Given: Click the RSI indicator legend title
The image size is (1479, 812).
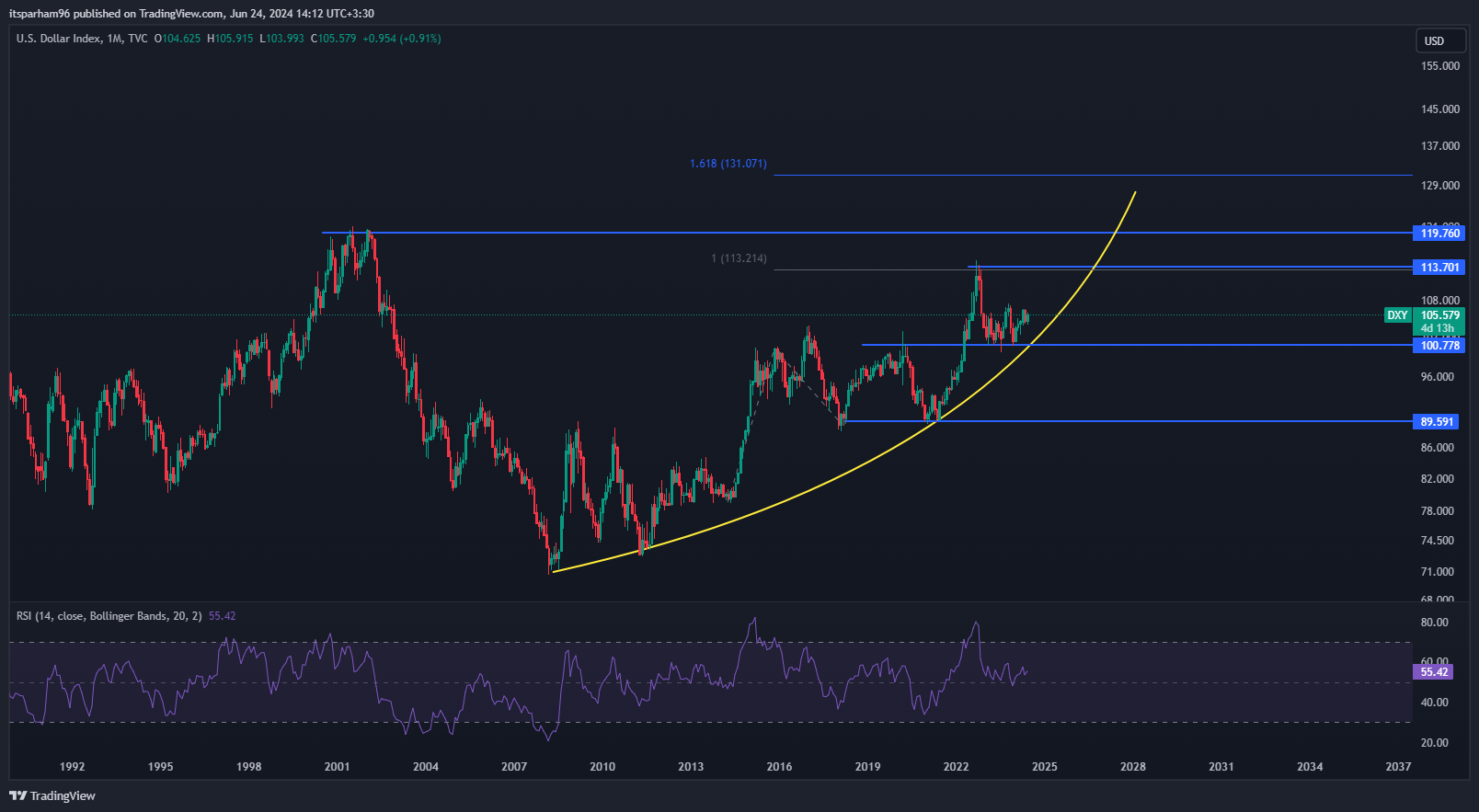Looking at the screenshot, I should click(x=109, y=616).
